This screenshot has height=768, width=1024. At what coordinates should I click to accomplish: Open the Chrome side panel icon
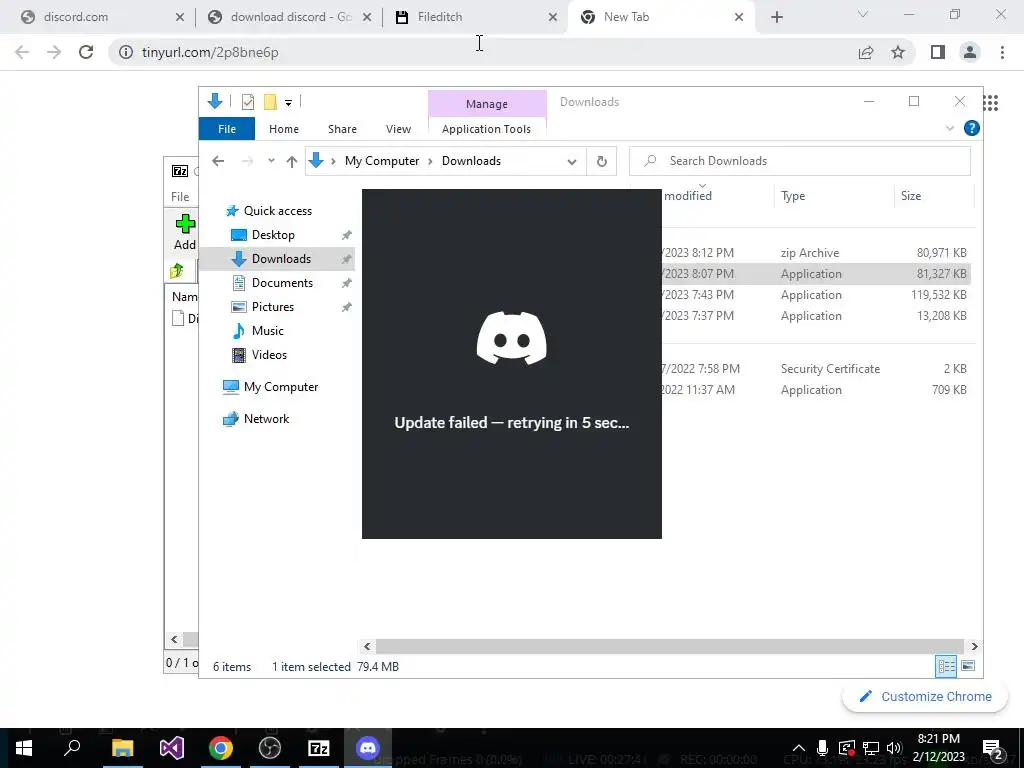point(938,52)
